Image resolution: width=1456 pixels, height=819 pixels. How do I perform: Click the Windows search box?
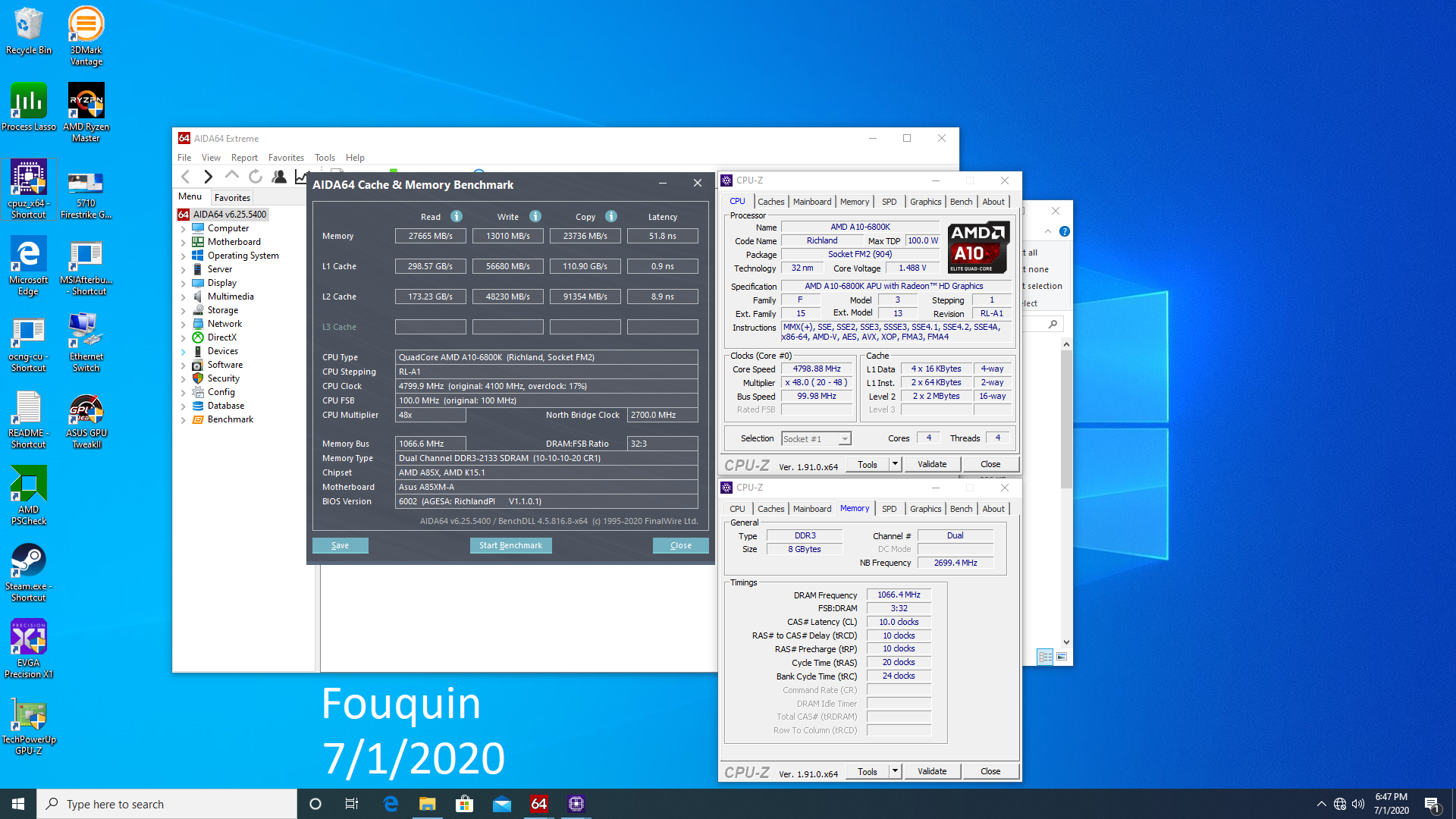[167, 804]
